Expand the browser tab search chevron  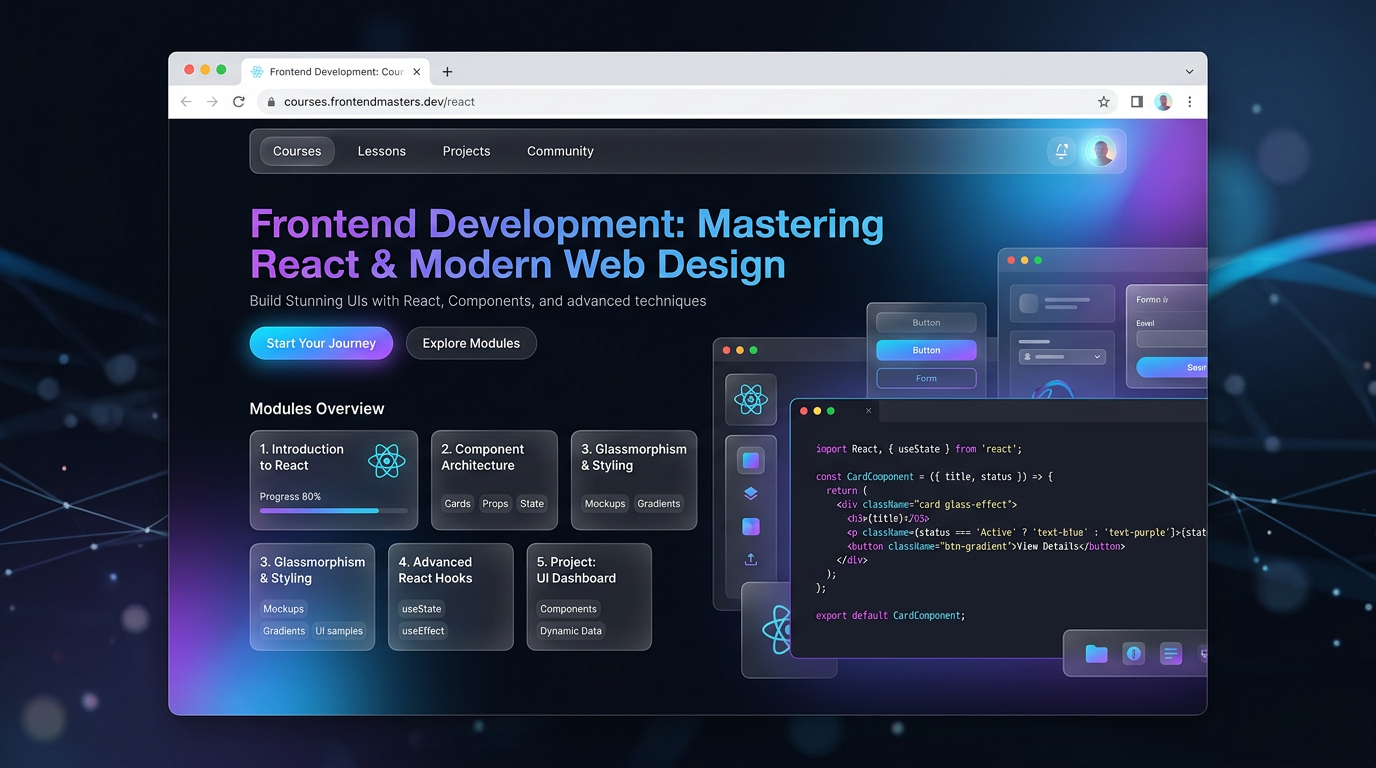tap(1189, 71)
